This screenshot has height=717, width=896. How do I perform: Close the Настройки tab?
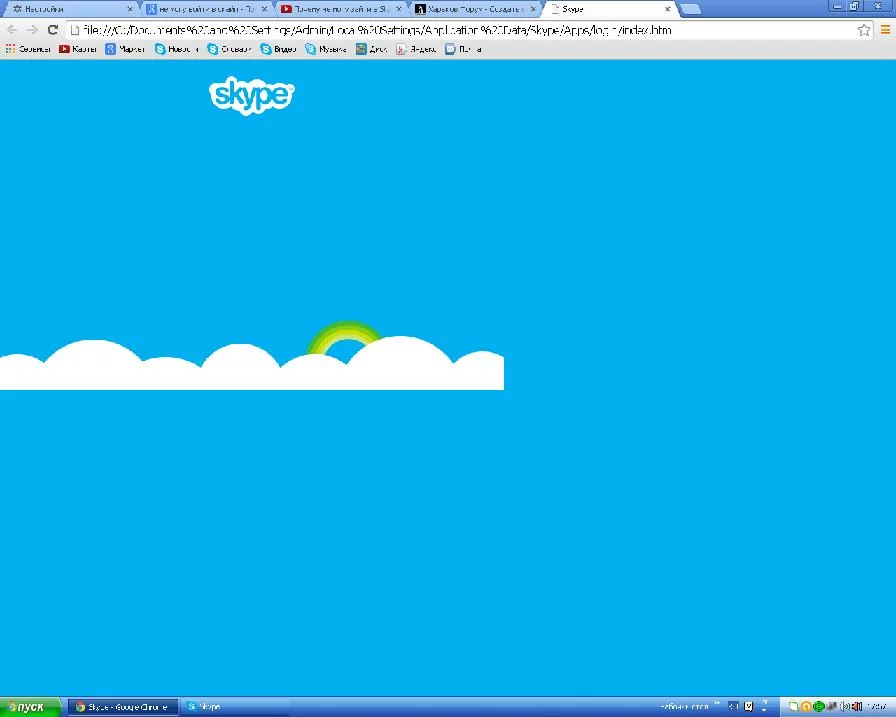[130, 9]
